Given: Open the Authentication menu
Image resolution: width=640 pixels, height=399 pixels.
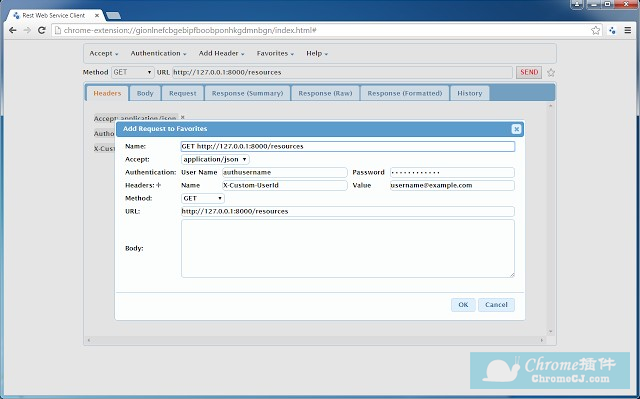Looking at the screenshot, I should point(158,53).
